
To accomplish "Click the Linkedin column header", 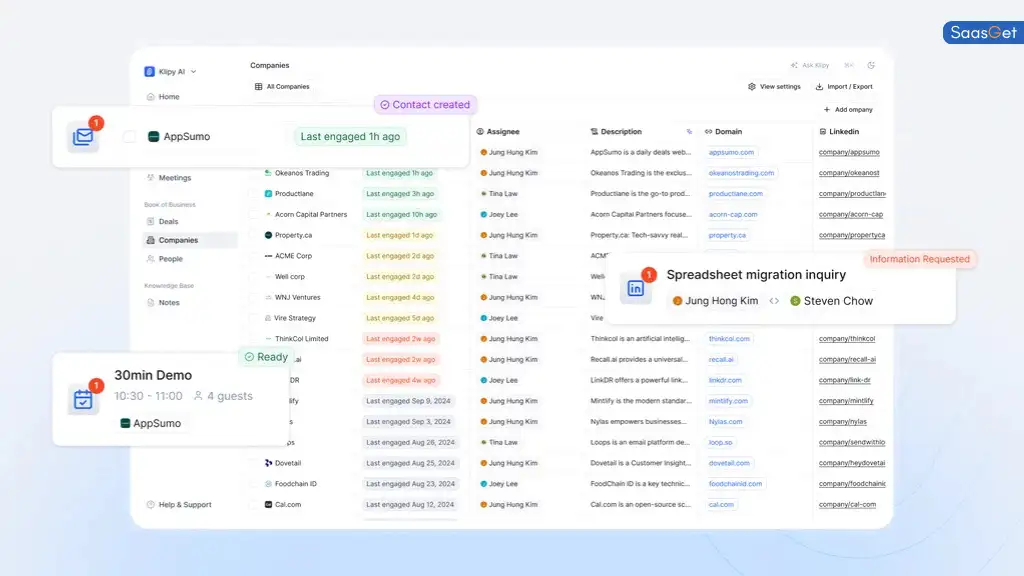I will click(839, 131).
